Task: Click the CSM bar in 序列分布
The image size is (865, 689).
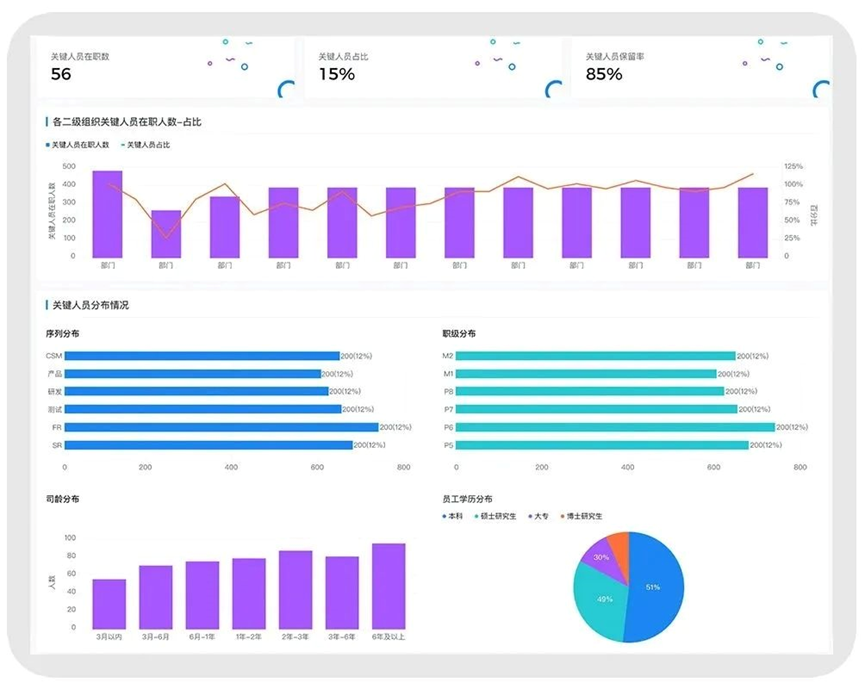Action: (x=202, y=356)
